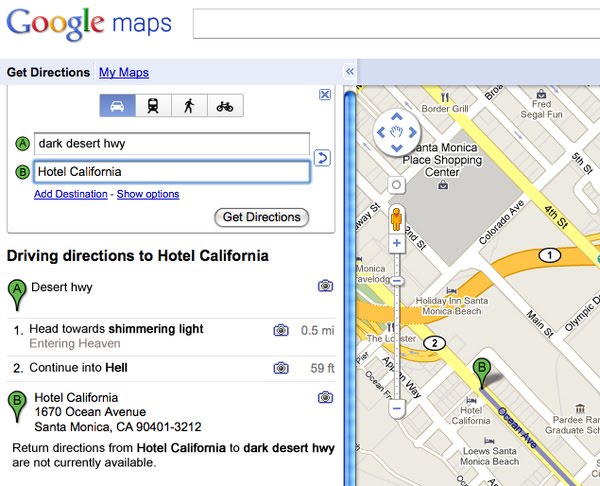Select driving (car) travel mode
This screenshot has width=600, height=486.
click(x=117, y=106)
